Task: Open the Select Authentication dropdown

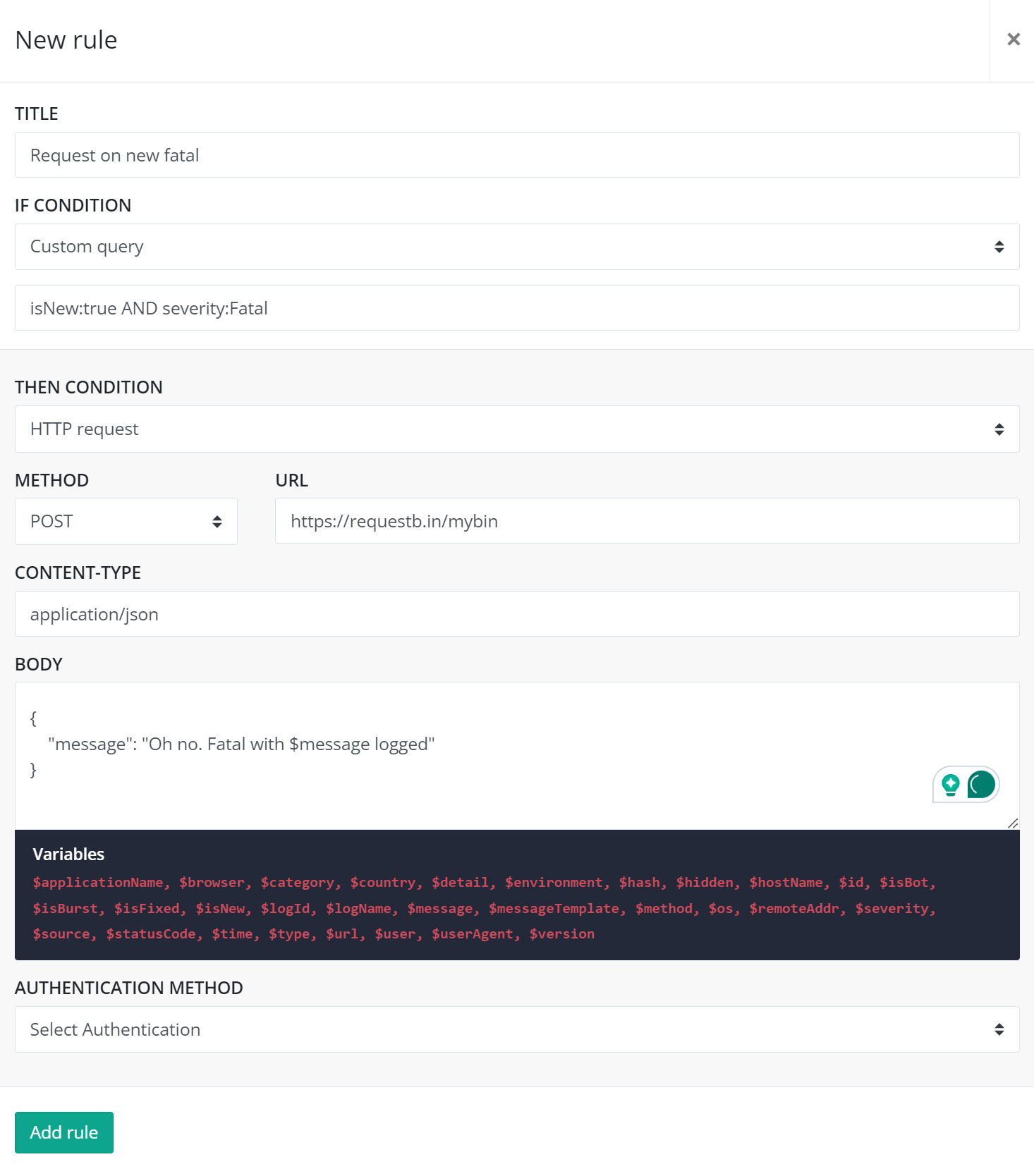Action: (517, 1029)
